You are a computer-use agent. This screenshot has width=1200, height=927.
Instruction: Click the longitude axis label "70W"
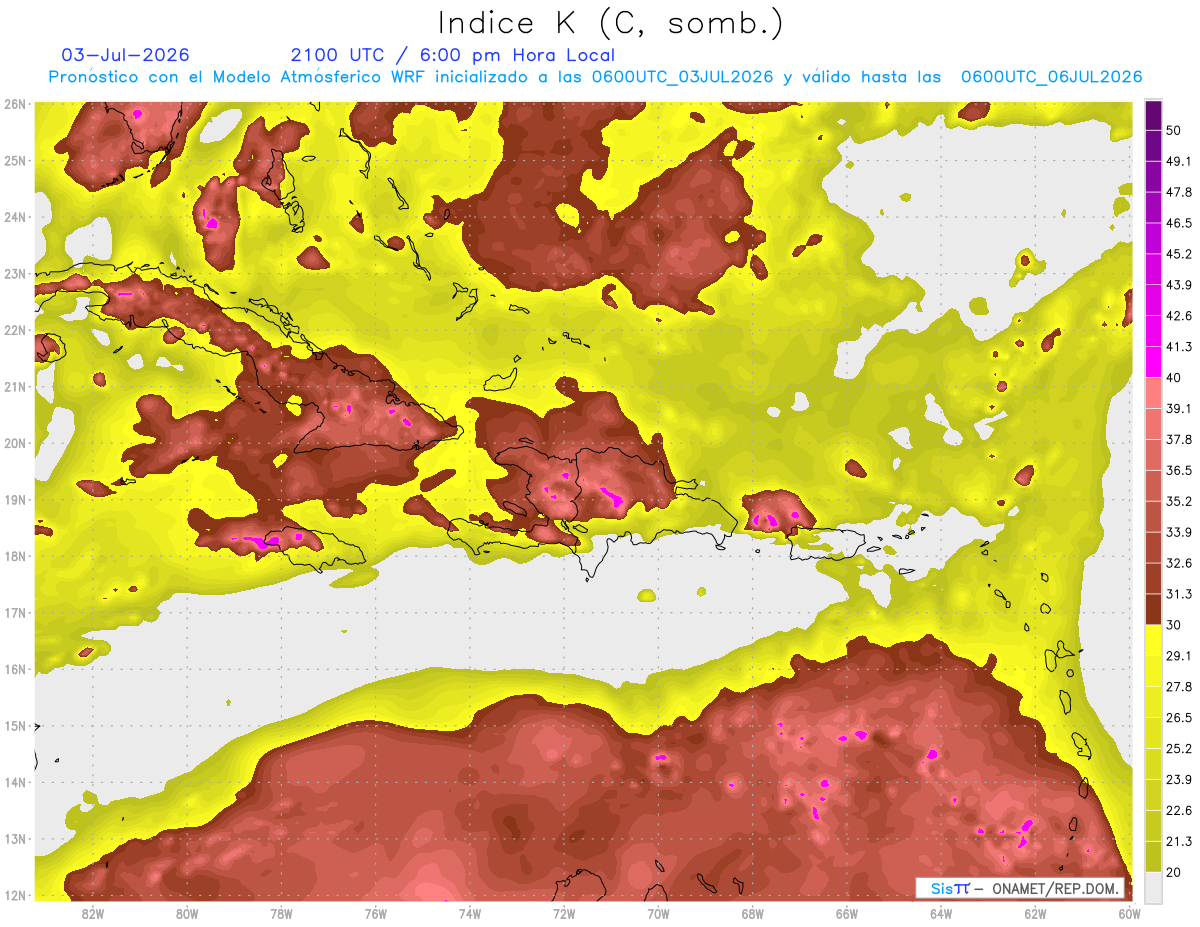click(658, 914)
